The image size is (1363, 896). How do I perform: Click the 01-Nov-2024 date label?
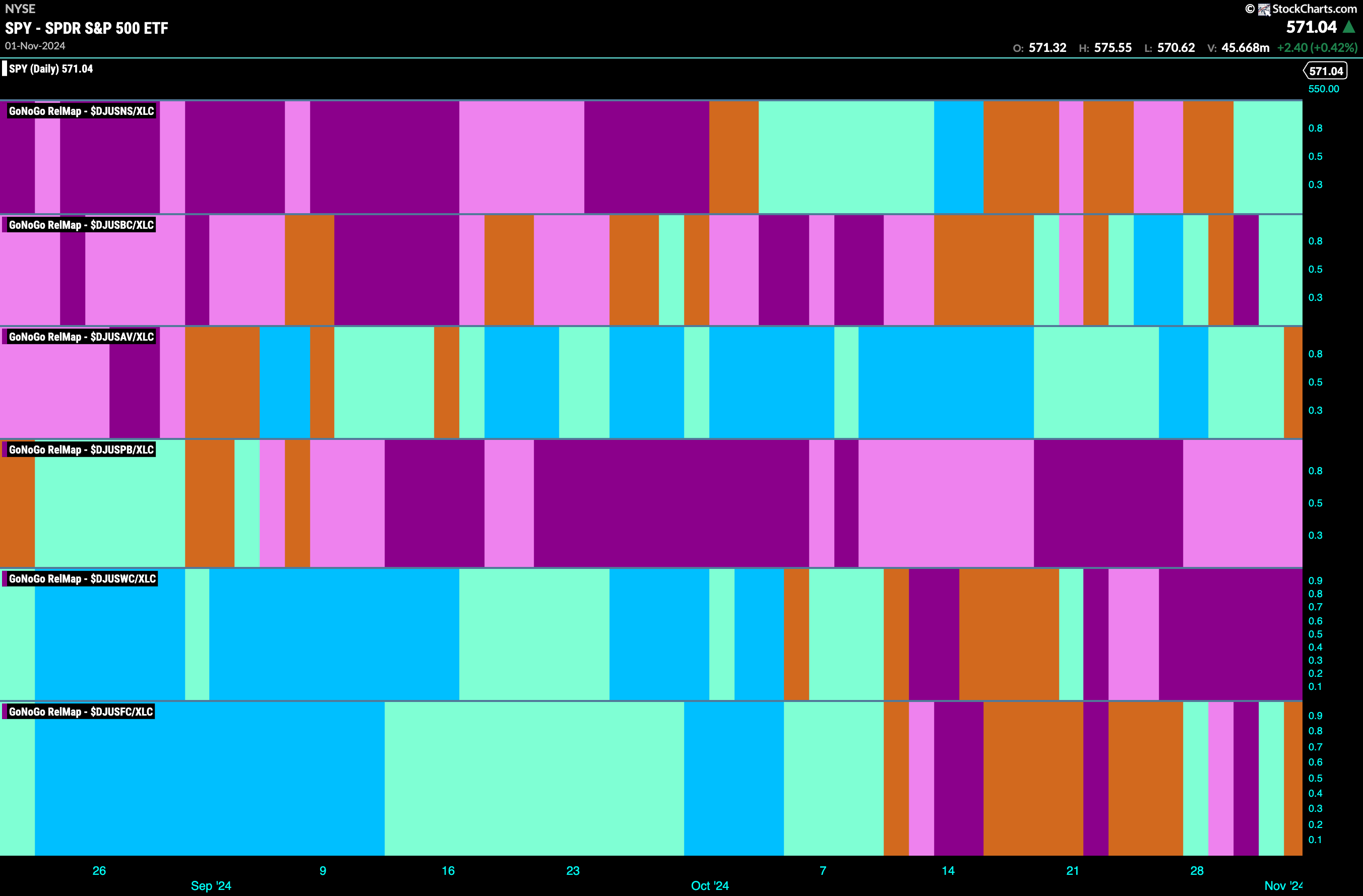(x=35, y=46)
